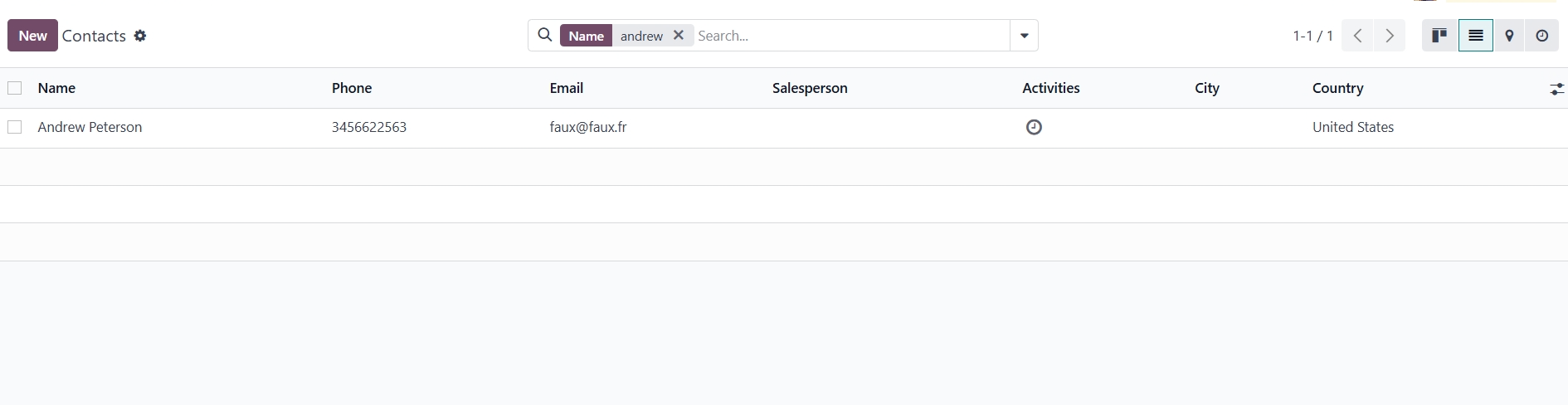
Task: Sort the list by Name column
Action: pos(56,88)
